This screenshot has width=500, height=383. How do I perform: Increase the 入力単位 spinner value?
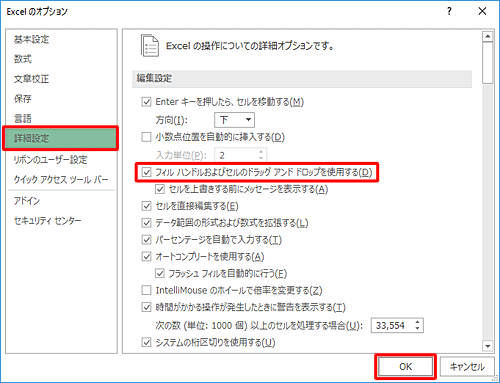pyautogui.click(x=261, y=152)
